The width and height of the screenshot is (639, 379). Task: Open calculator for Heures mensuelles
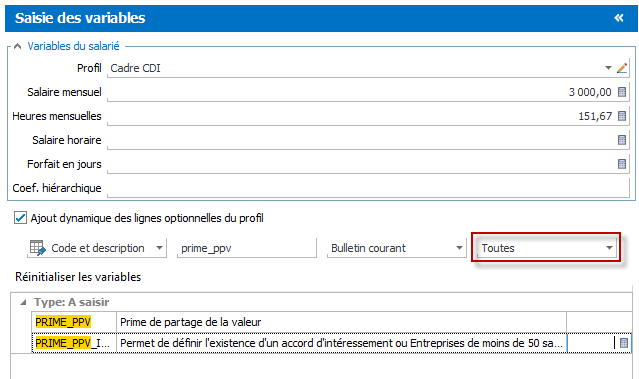coord(622,116)
